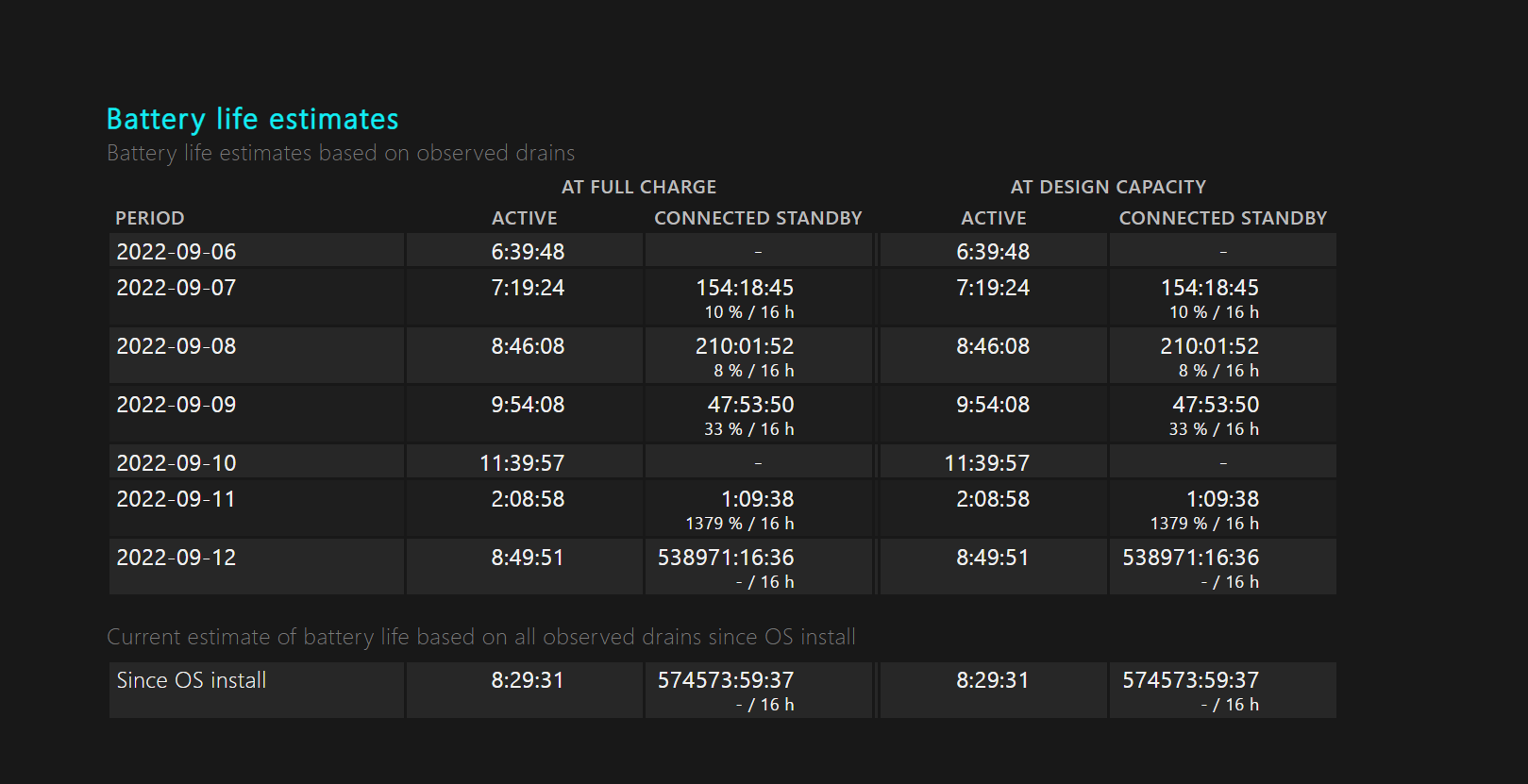This screenshot has width=1528, height=784.
Task: Click full-charge standby '154:18:45' for 2022-09-07
Action: click(745, 288)
